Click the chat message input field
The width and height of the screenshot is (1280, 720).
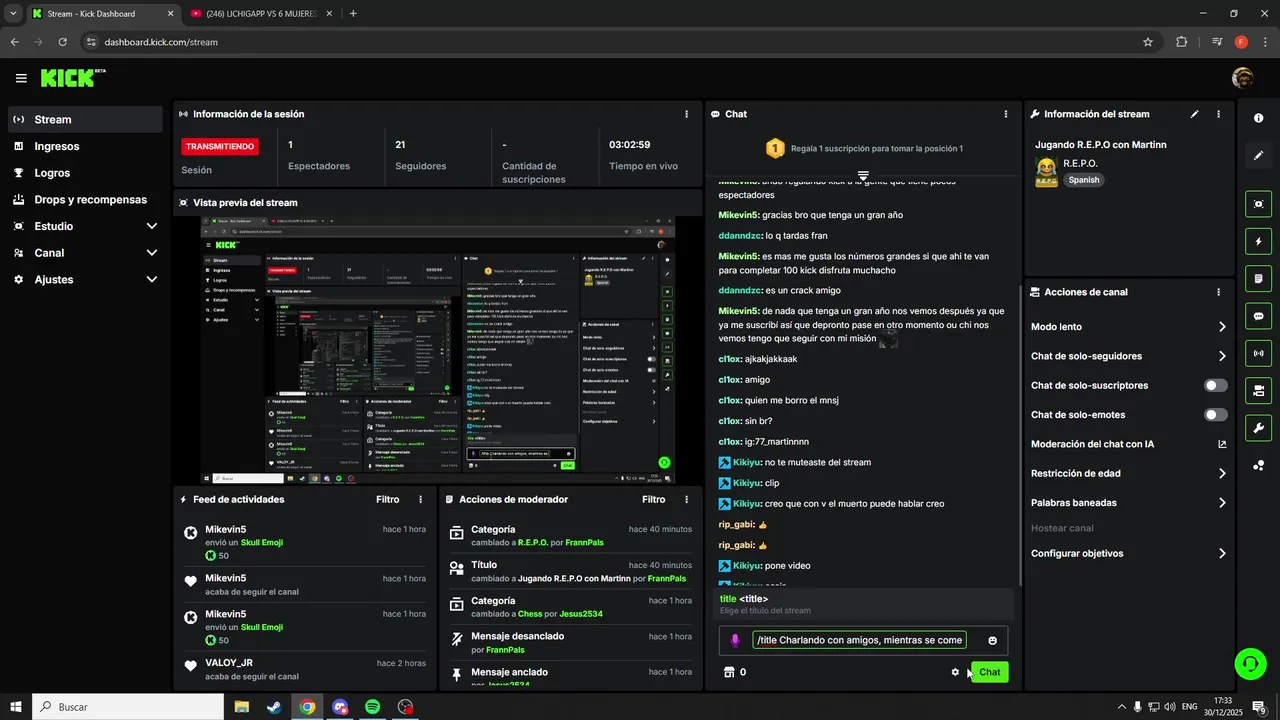(x=860, y=640)
